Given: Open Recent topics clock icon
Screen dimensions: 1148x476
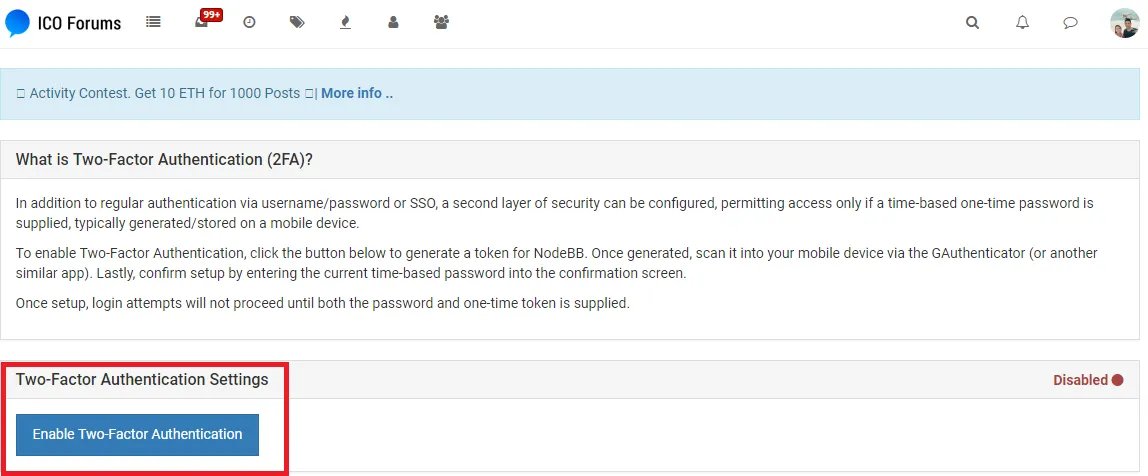Looking at the screenshot, I should 249,23.
